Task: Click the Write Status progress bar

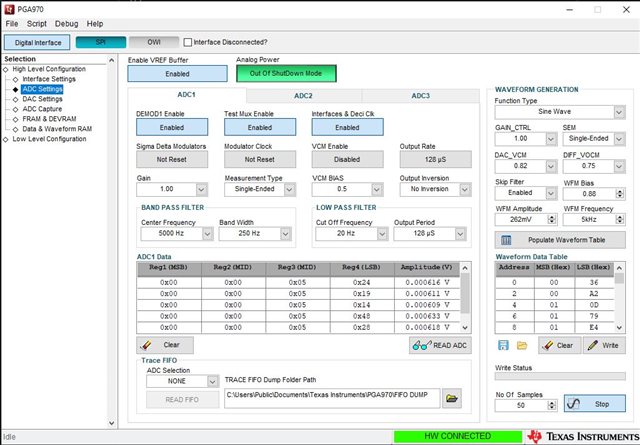Action: point(560,376)
